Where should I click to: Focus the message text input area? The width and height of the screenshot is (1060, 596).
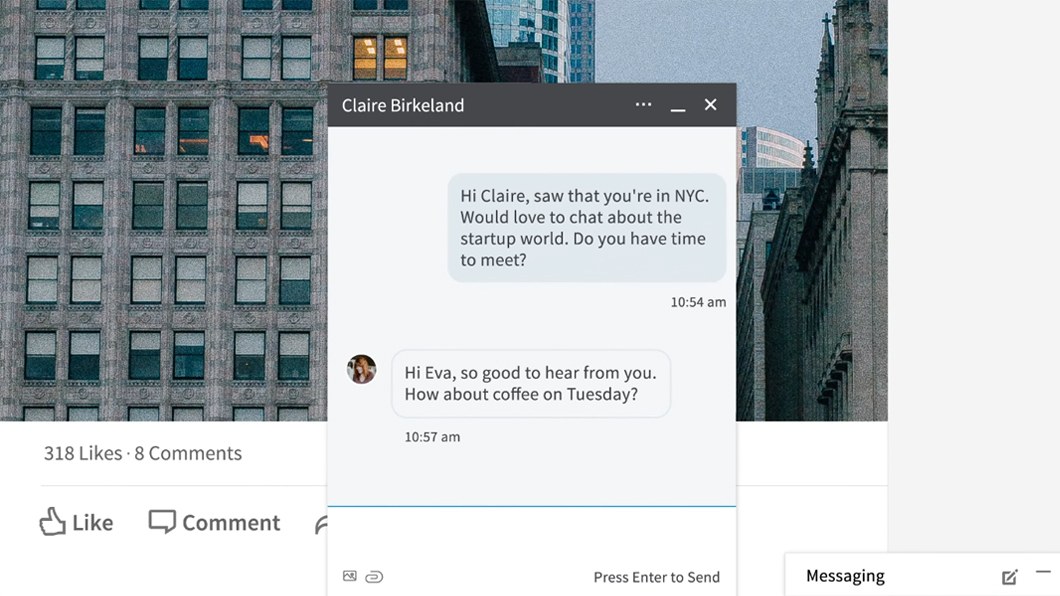531,535
